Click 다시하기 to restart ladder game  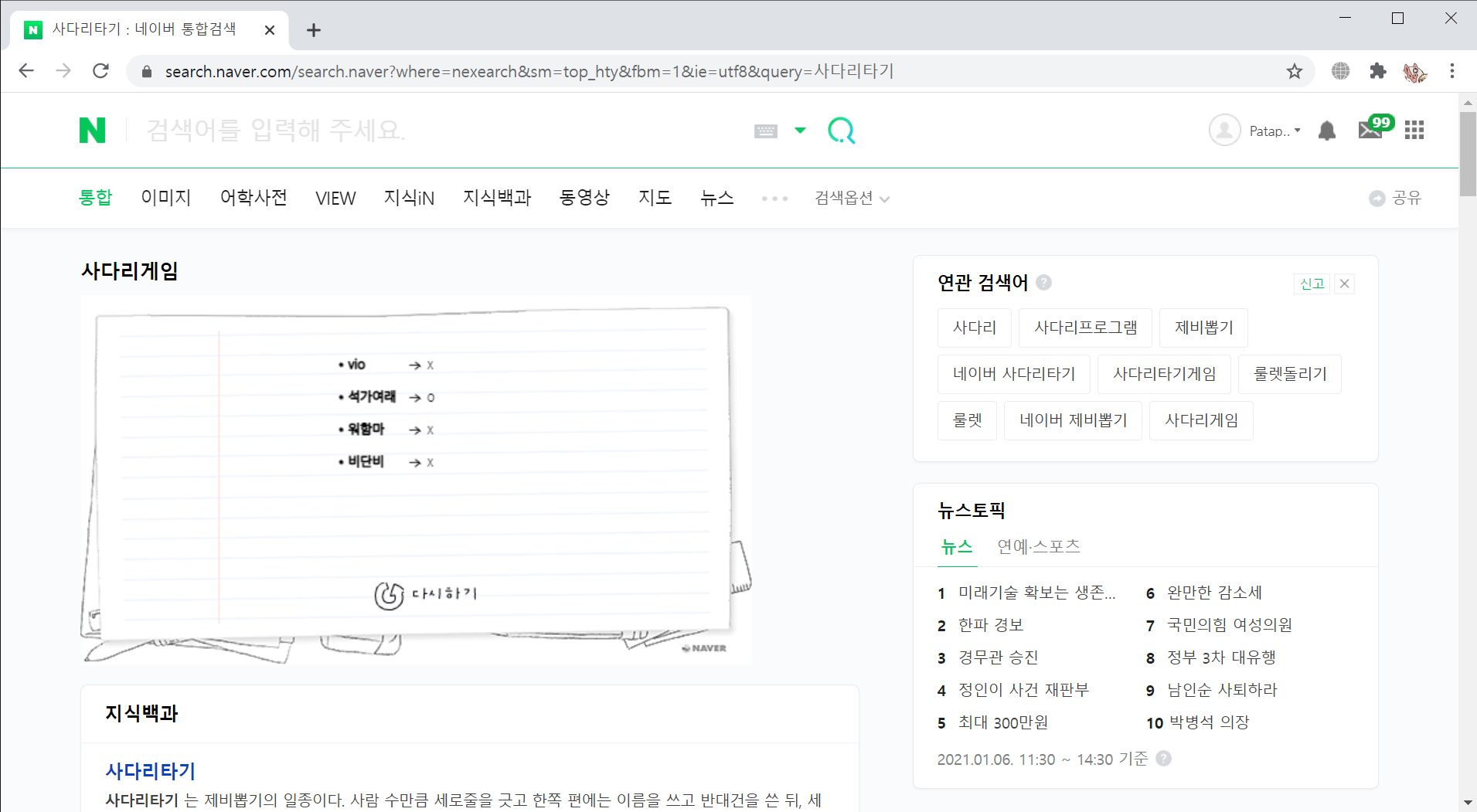point(426,594)
